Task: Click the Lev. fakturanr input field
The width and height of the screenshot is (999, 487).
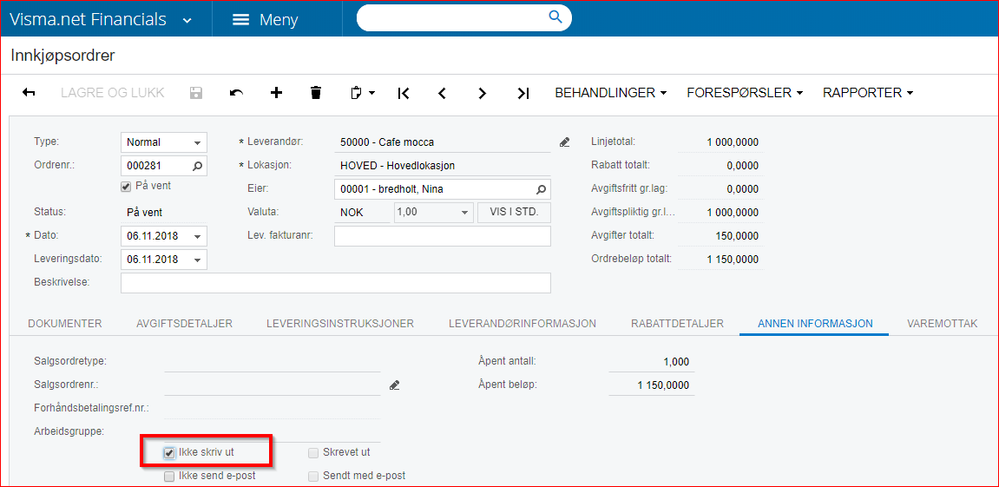Action: (x=442, y=236)
